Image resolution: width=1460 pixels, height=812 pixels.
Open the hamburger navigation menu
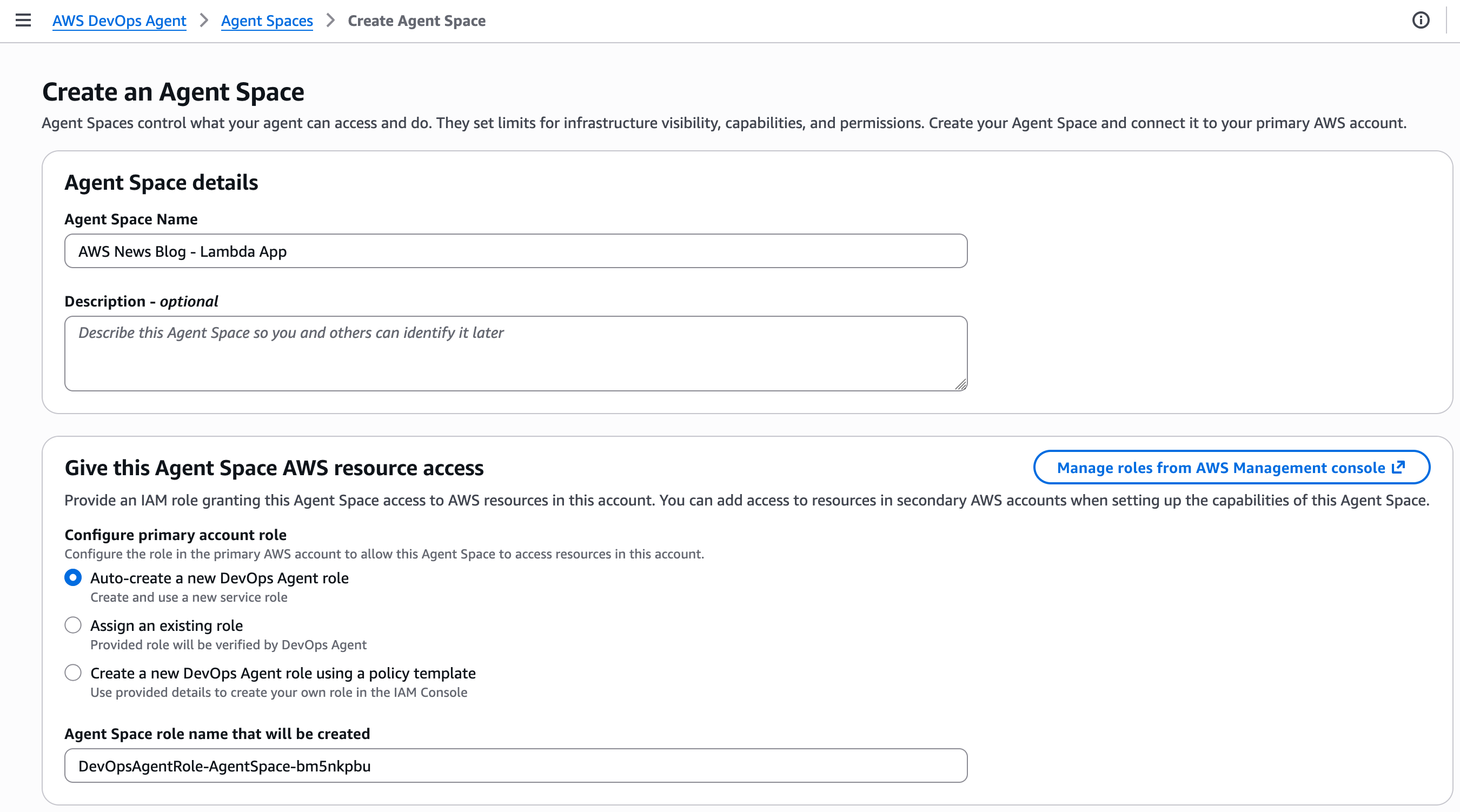(23, 21)
